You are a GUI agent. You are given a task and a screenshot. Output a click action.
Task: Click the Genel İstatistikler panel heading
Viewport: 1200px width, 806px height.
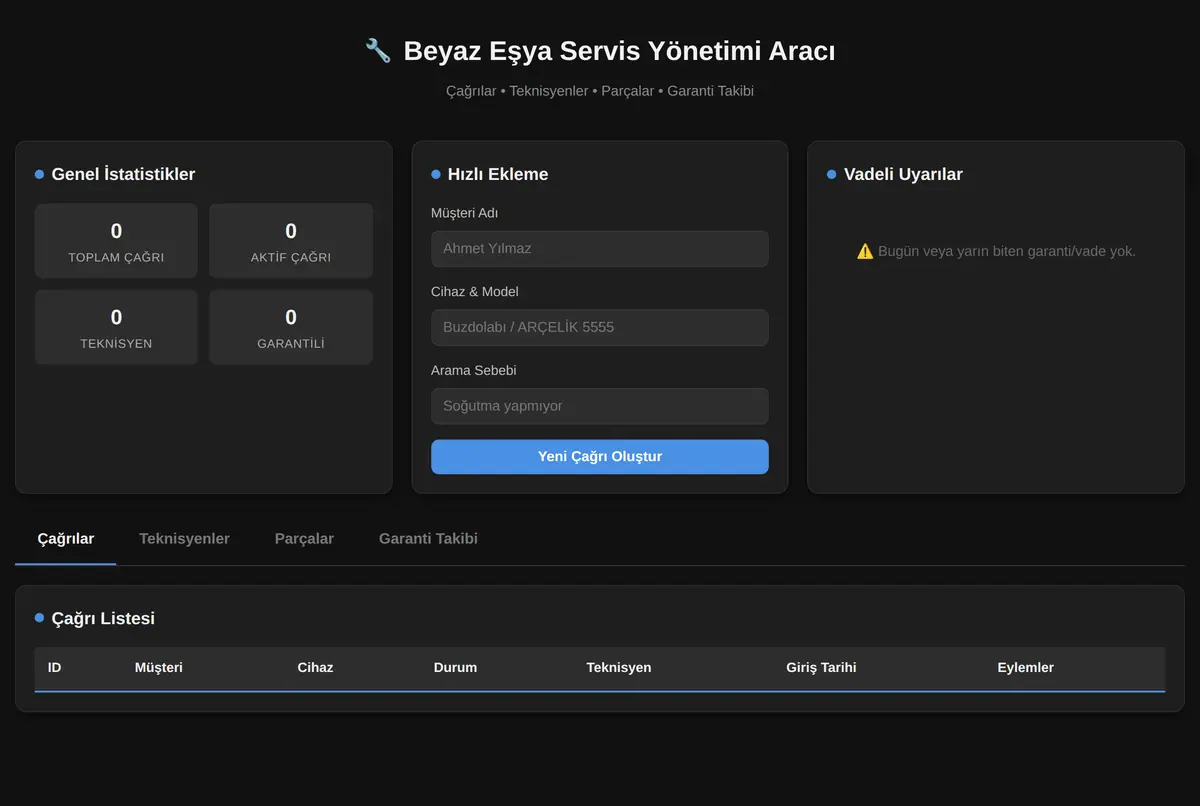point(123,174)
